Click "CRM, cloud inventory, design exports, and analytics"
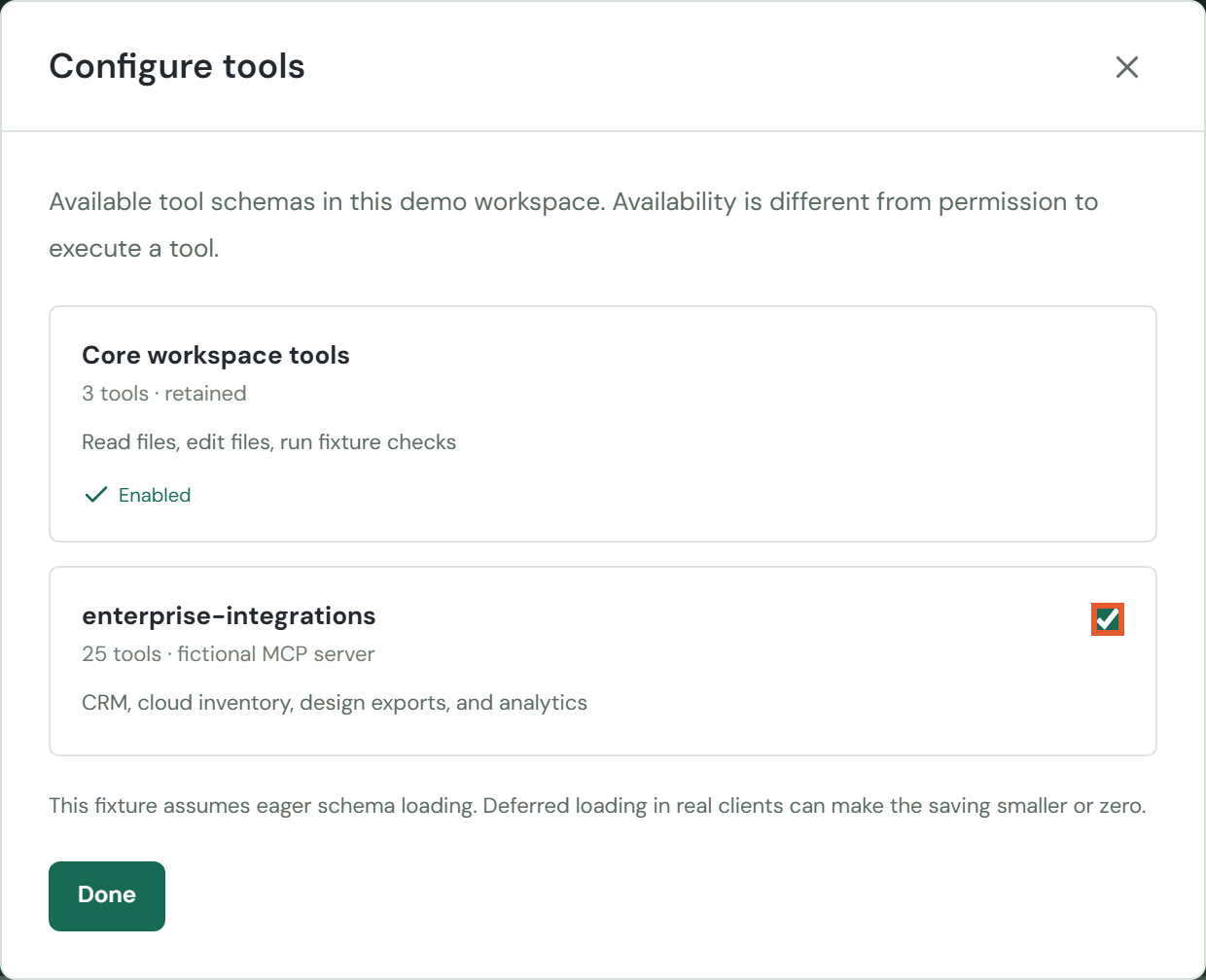1206x980 pixels. click(x=335, y=703)
